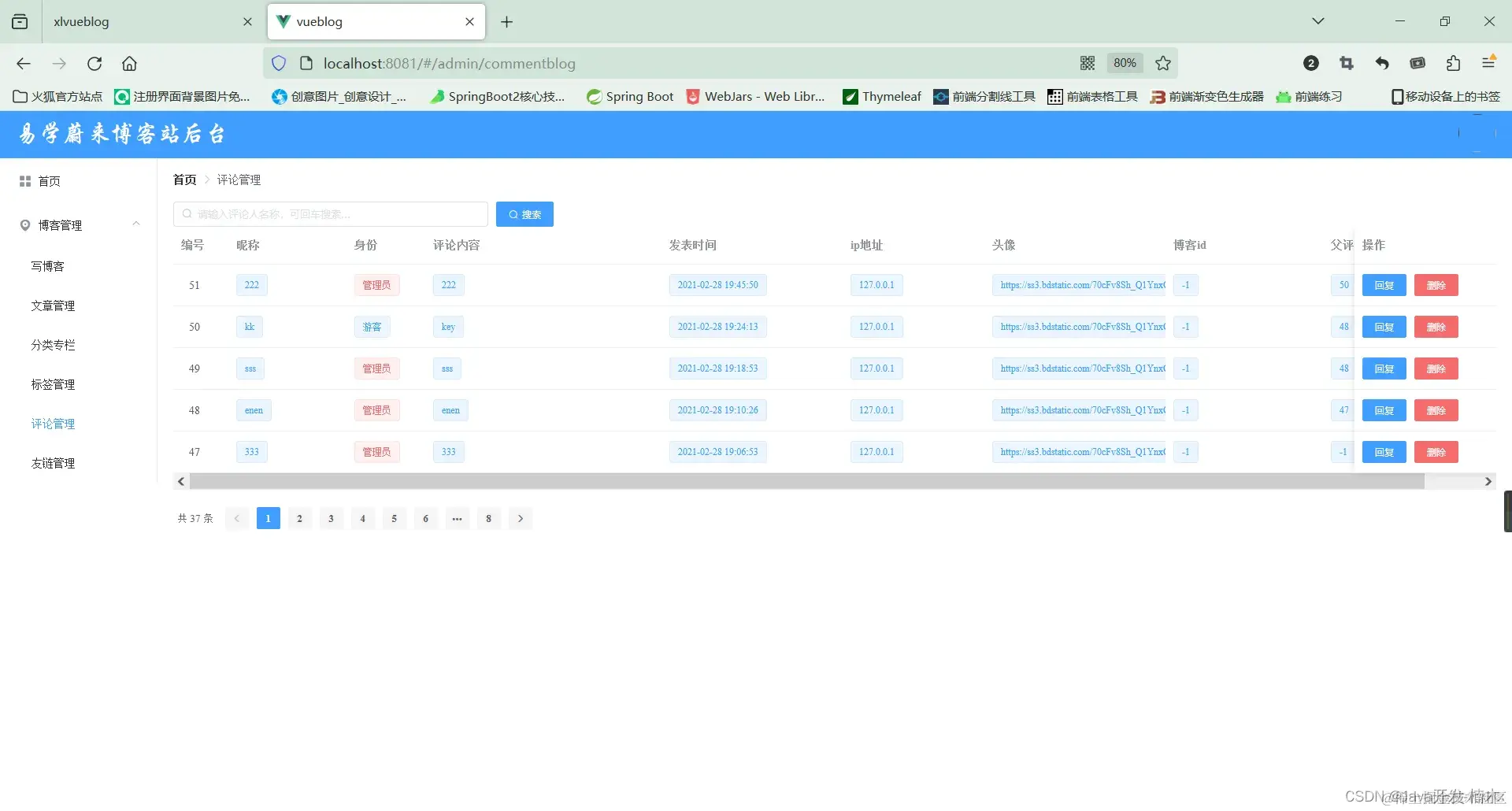Bookmark this page with the star icon

point(1163,63)
